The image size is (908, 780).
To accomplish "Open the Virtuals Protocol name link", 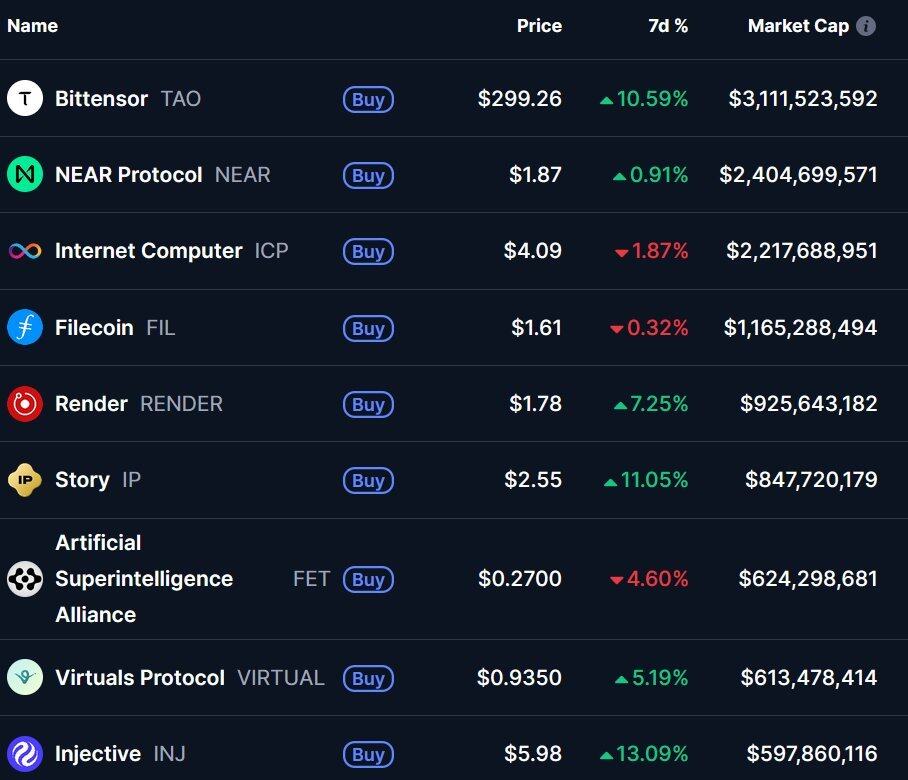I will tap(140, 677).
